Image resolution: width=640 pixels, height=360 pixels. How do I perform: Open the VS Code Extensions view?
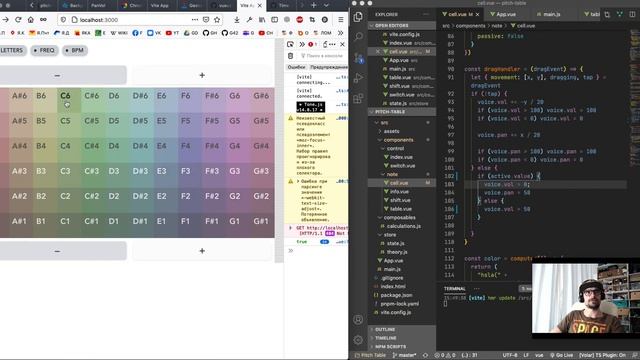pyautogui.click(x=358, y=98)
